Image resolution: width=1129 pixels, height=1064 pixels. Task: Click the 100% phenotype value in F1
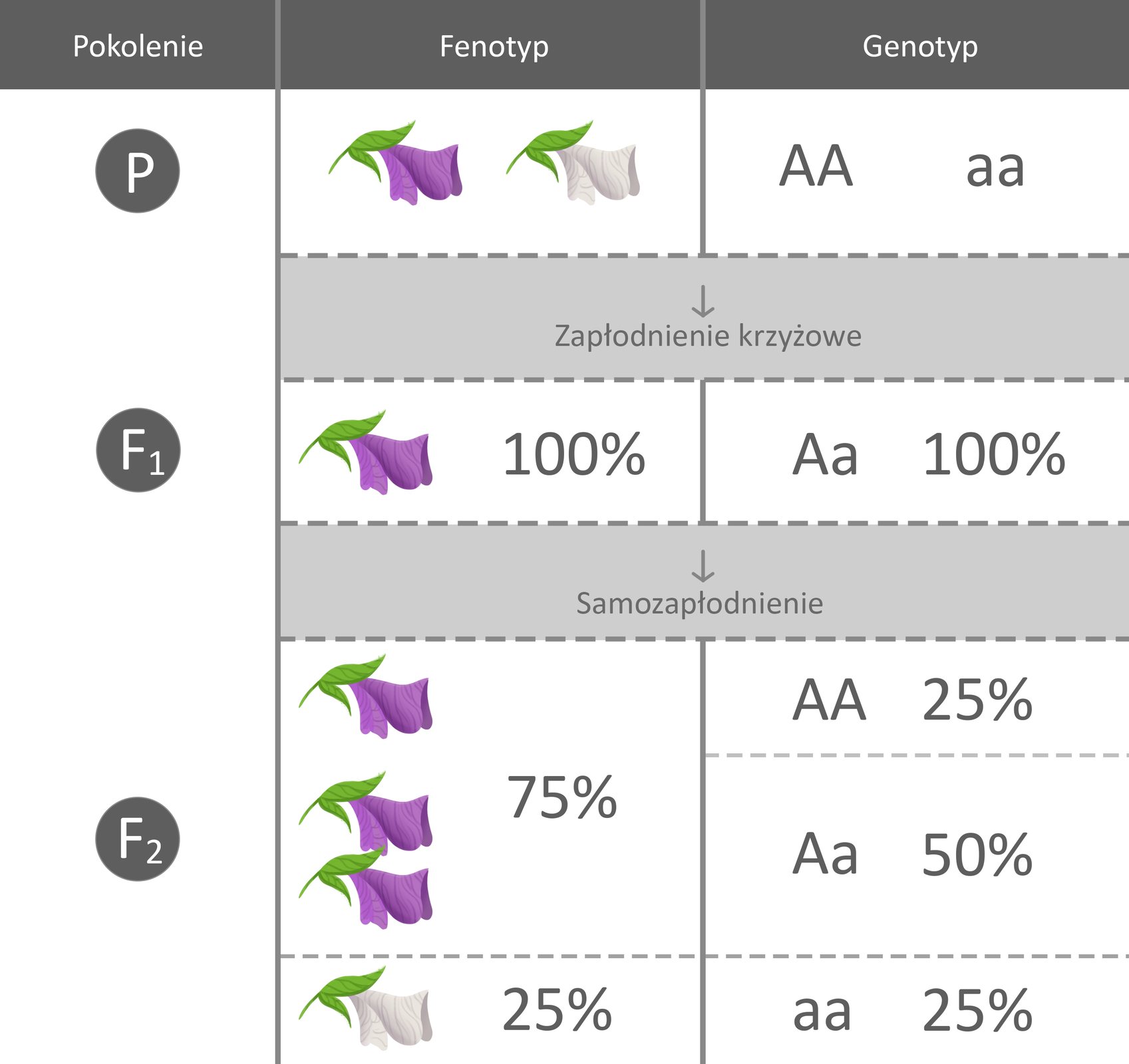click(573, 455)
